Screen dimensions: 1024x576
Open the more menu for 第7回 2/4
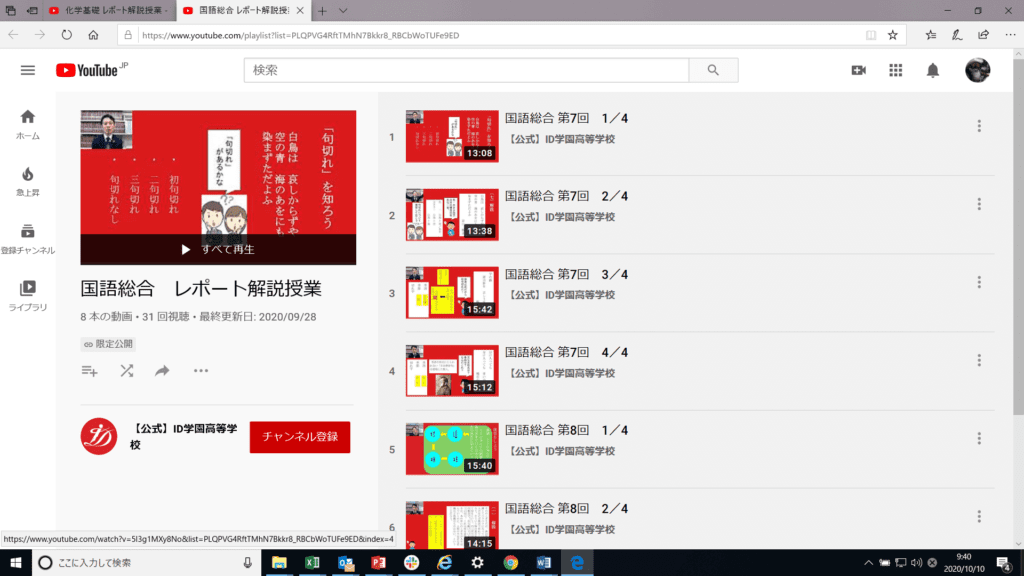coord(979,204)
